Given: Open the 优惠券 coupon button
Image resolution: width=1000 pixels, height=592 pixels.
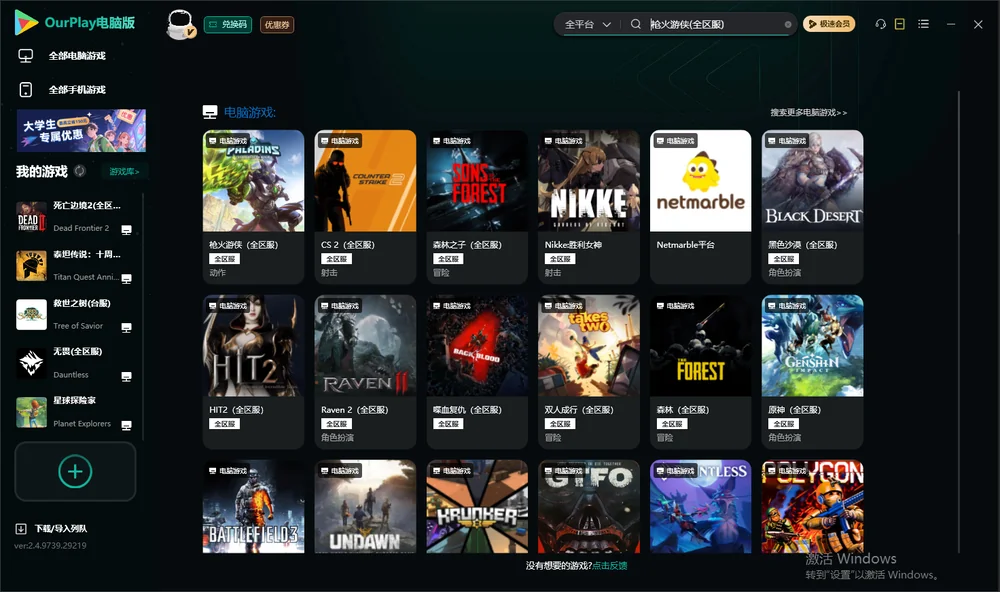Looking at the screenshot, I should click(x=277, y=24).
